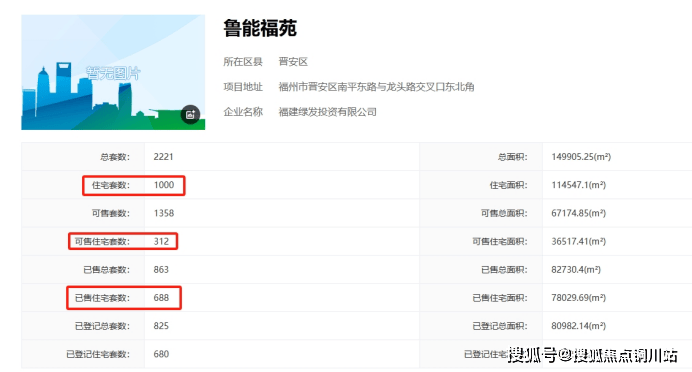Select the 可售住宅套数 value 312

161,241
